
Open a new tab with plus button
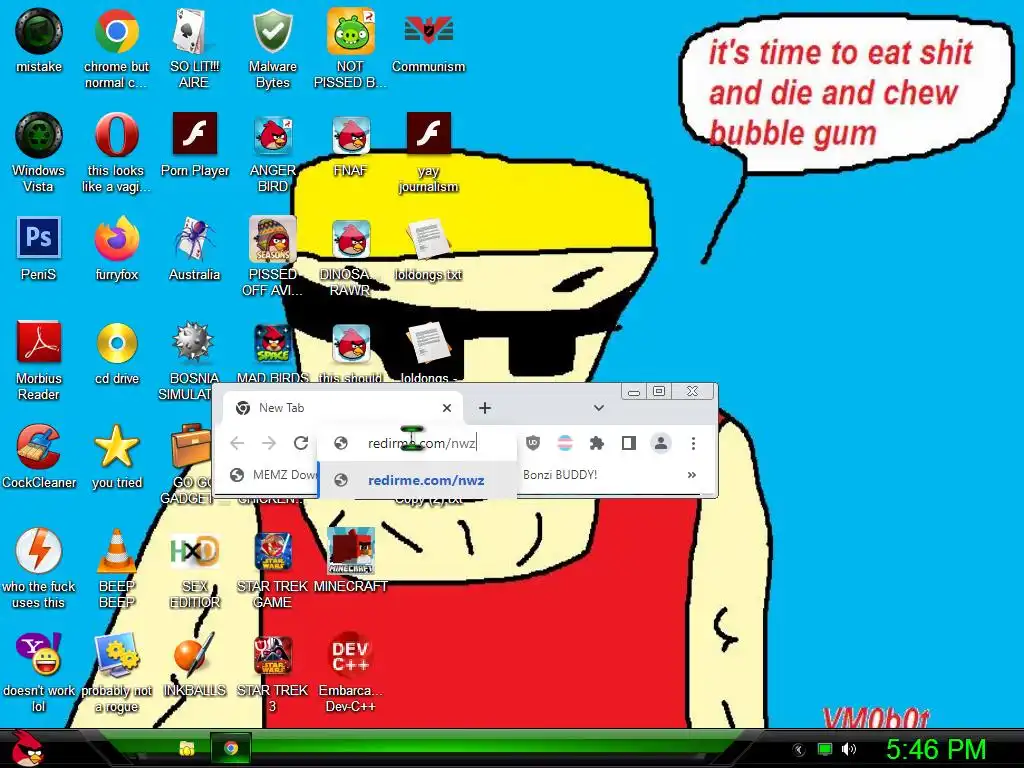[x=485, y=408]
